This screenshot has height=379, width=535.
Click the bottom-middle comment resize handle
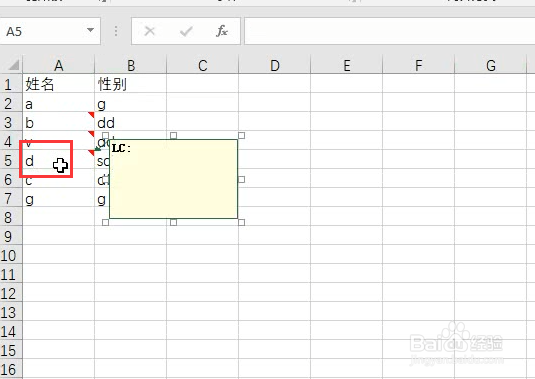click(173, 222)
